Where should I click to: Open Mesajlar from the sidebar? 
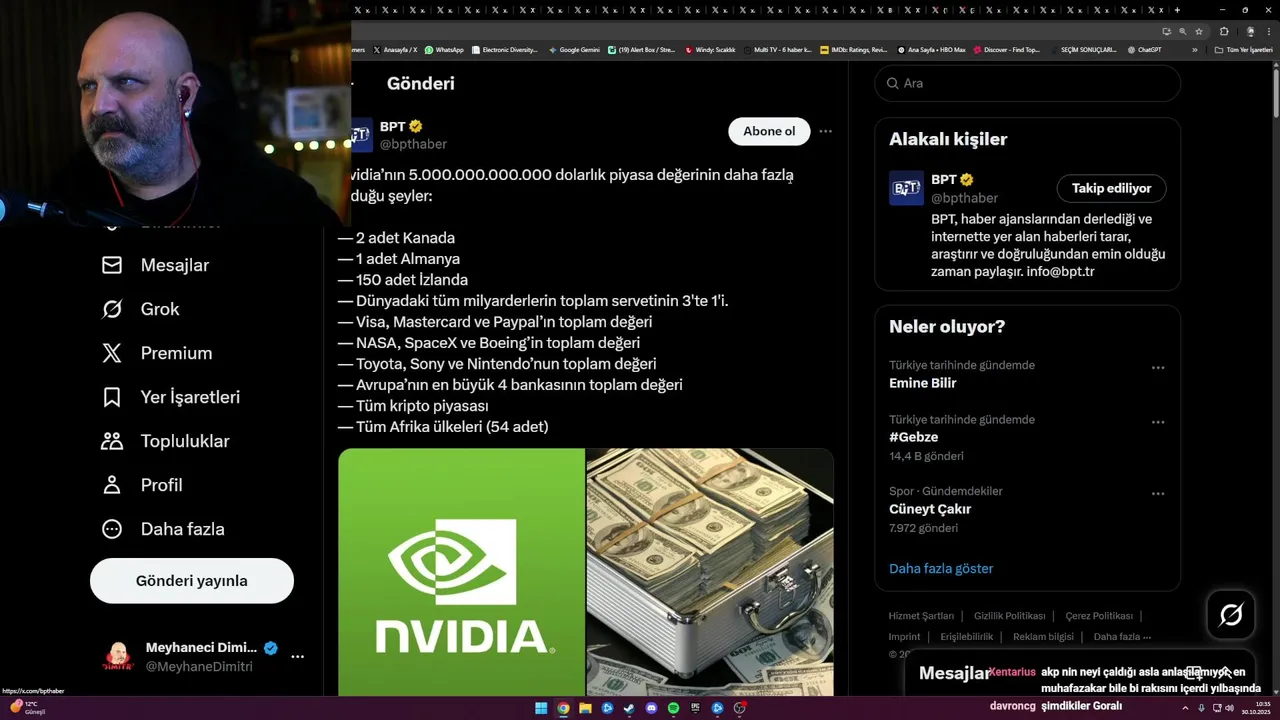155,265
